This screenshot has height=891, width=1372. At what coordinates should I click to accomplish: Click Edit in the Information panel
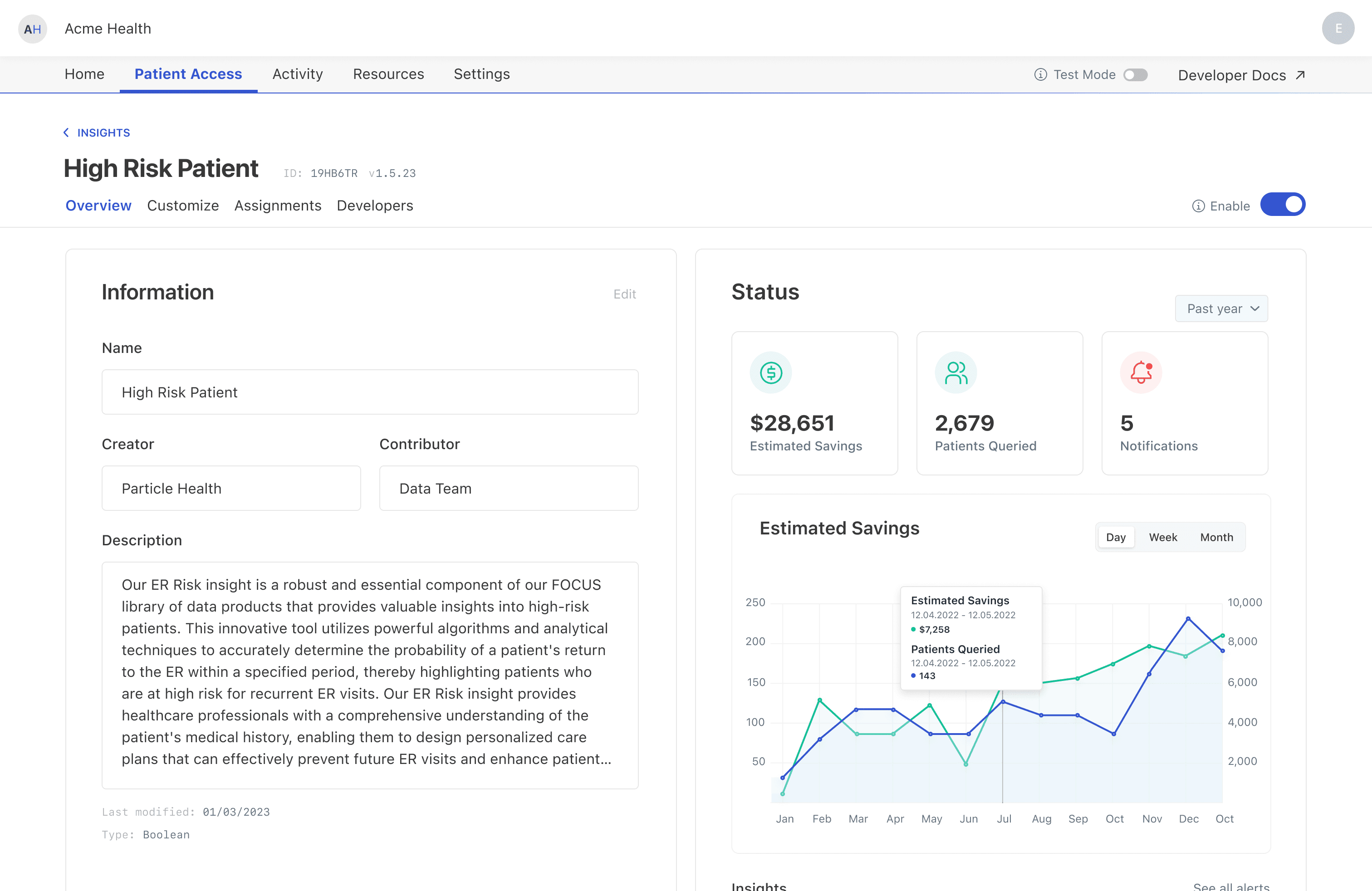click(624, 294)
